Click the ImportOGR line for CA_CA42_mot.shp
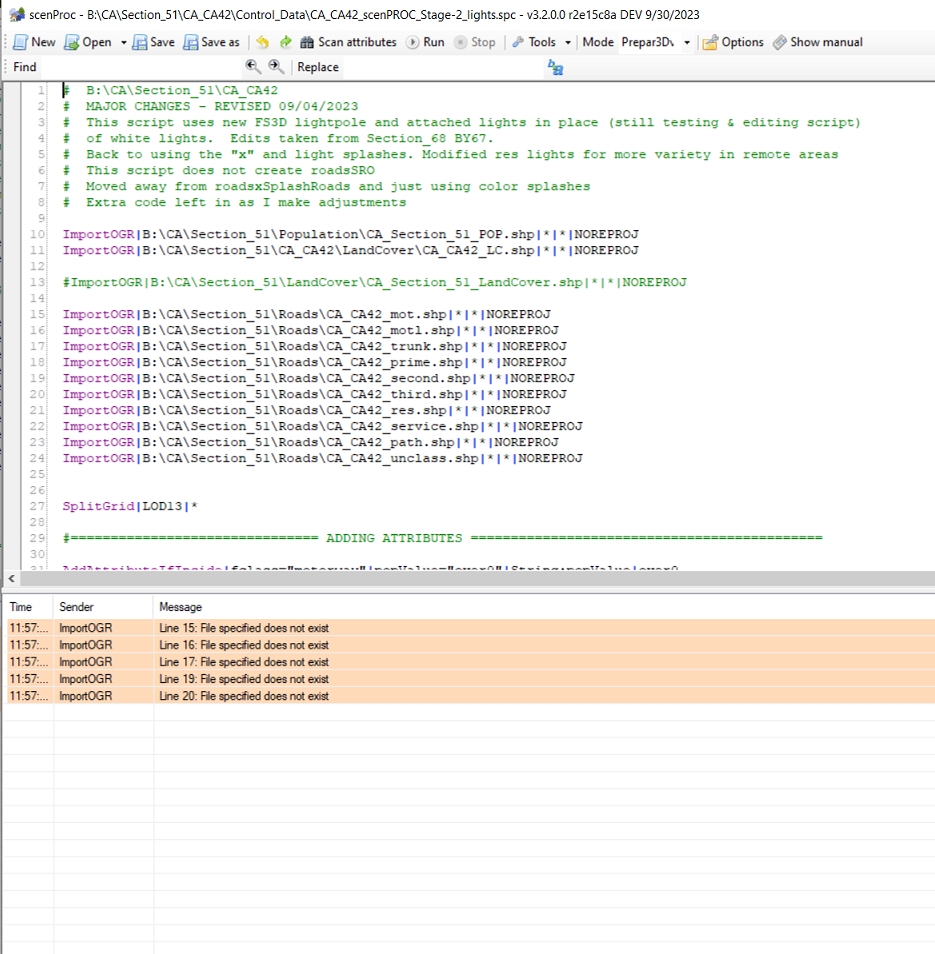935x954 pixels. (307, 314)
